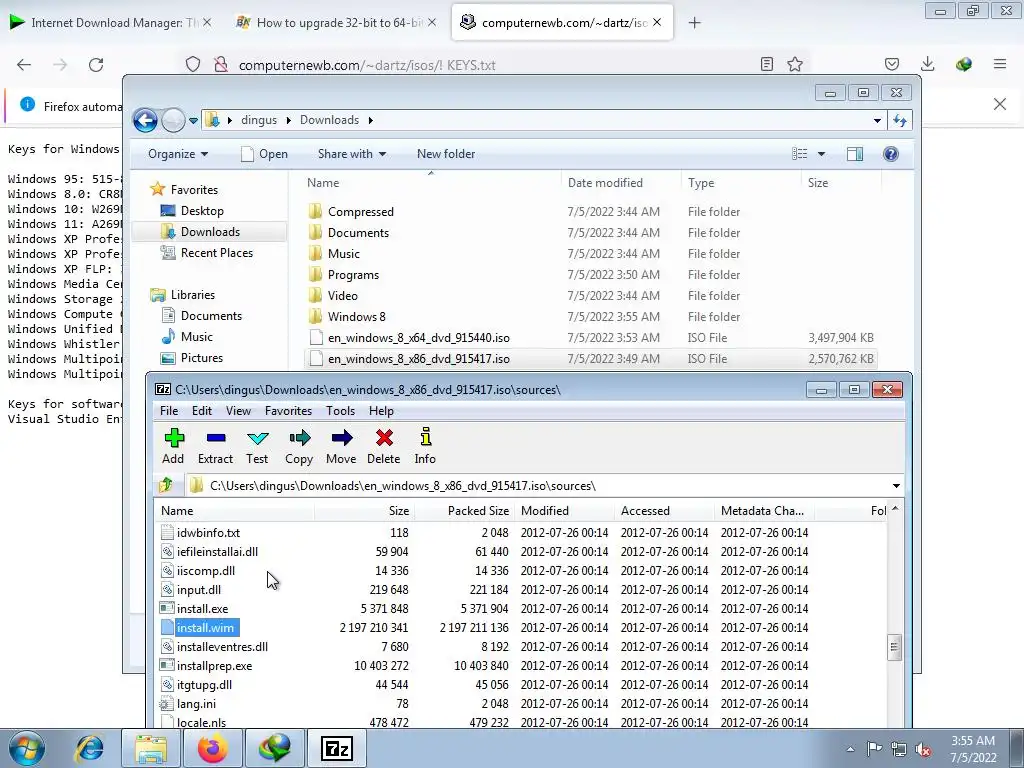Open Info from the 7-Zip toolbar
Image resolution: width=1024 pixels, height=768 pixels.
tap(425, 446)
